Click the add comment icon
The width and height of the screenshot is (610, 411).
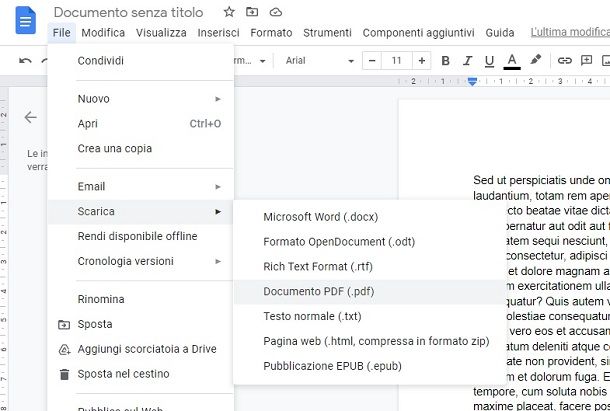click(586, 60)
